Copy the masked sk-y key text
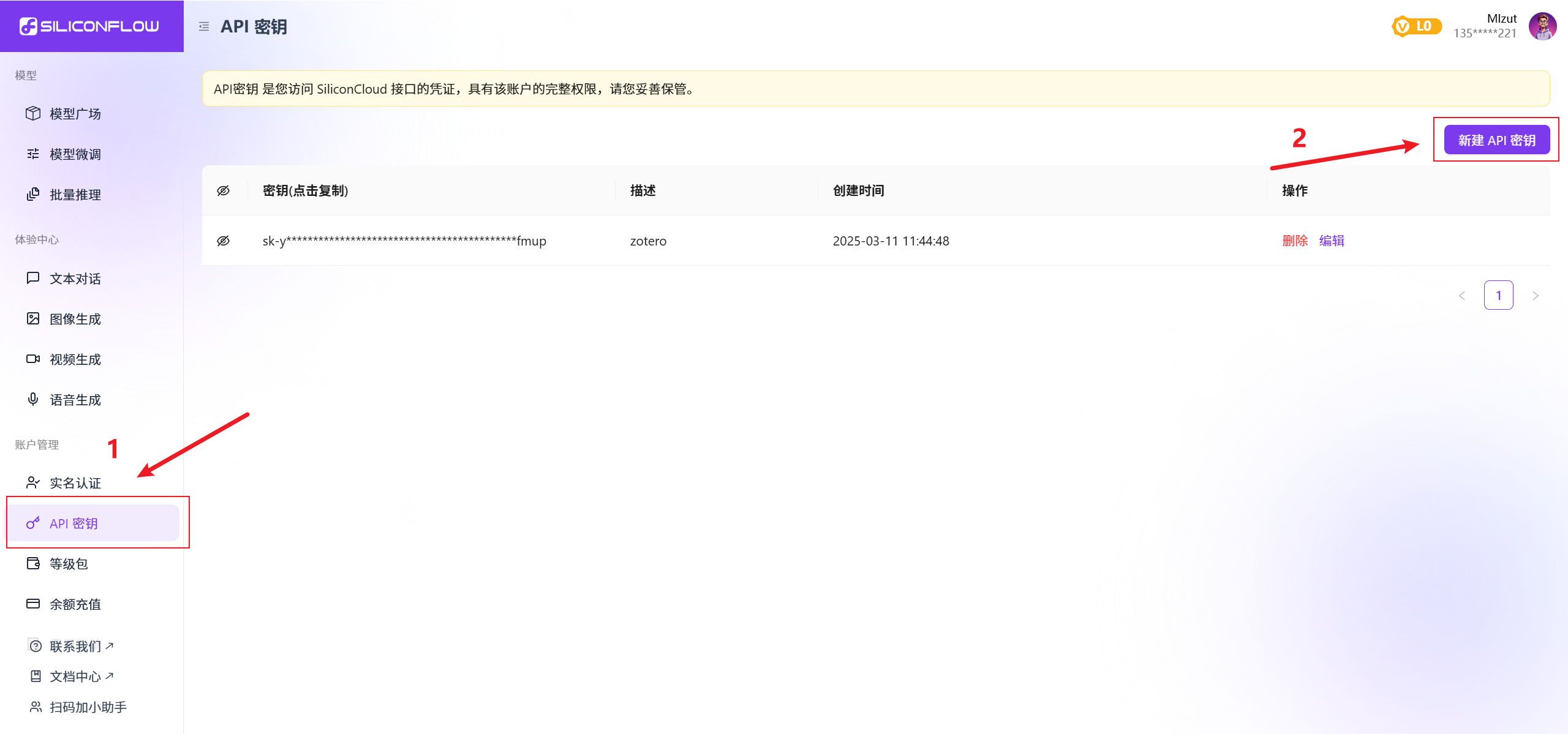 pyautogui.click(x=404, y=241)
